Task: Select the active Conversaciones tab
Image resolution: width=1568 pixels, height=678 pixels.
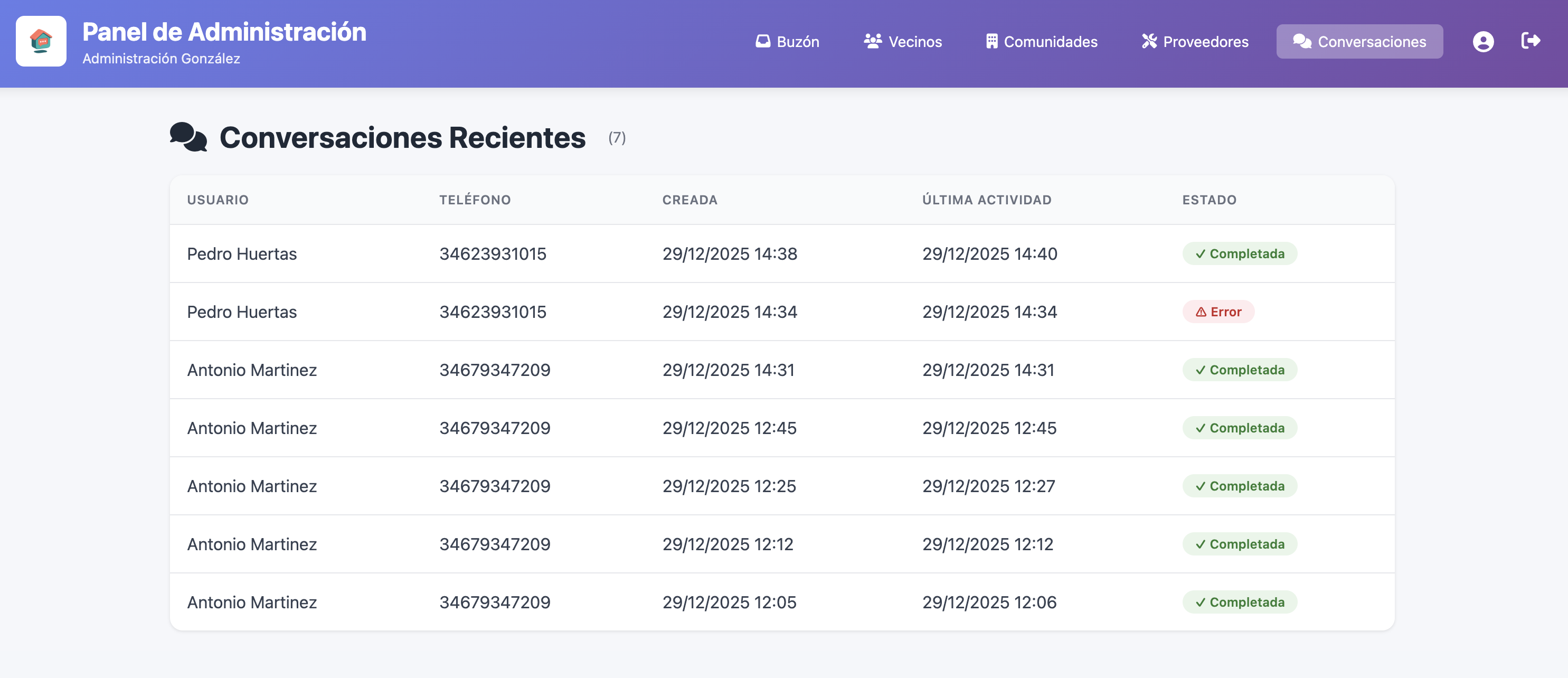Action: click(1360, 41)
